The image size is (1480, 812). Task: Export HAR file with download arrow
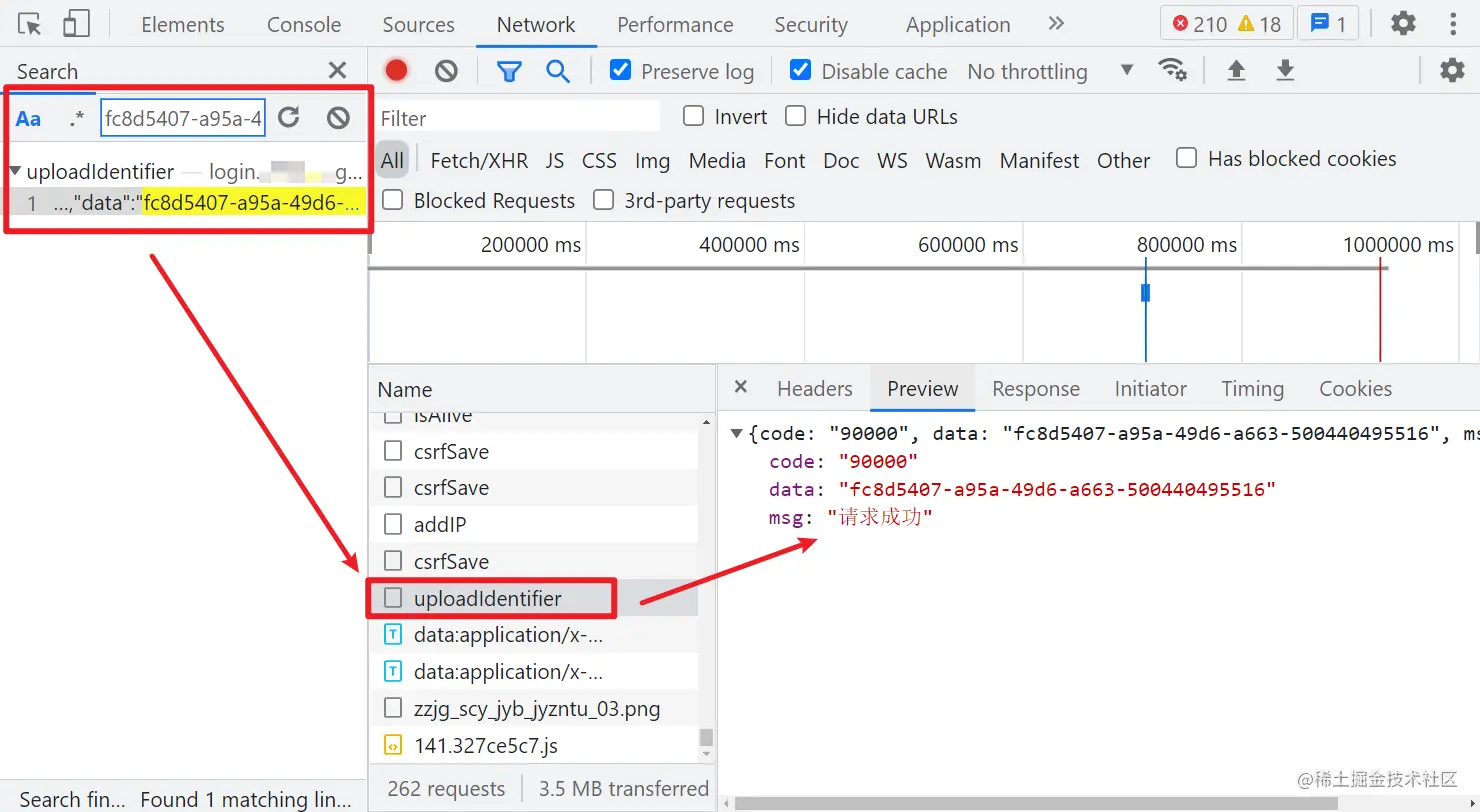coord(1286,70)
